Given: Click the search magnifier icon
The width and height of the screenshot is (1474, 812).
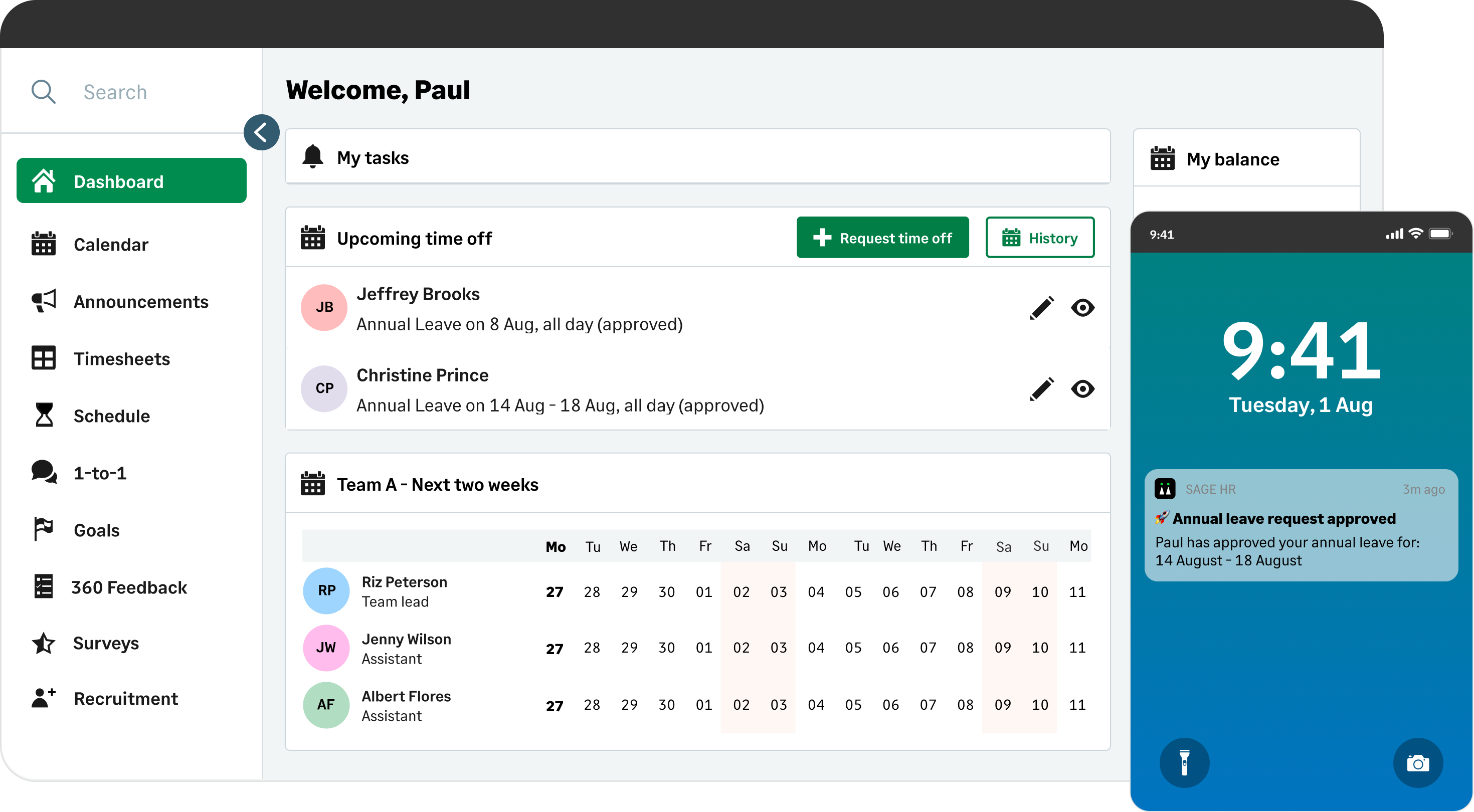Looking at the screenshot, I should coord(44,92).
